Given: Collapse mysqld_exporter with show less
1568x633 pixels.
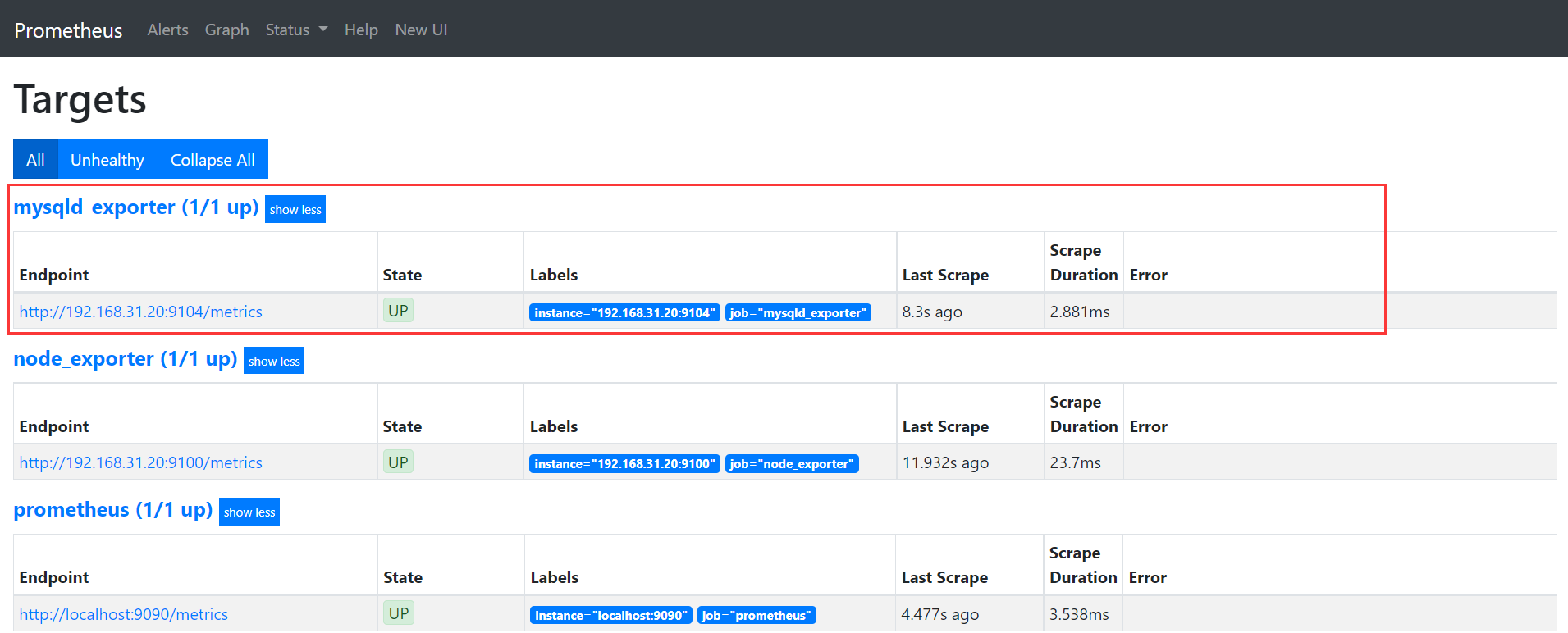Looking at the screenshot, I should tap(295, 210).
